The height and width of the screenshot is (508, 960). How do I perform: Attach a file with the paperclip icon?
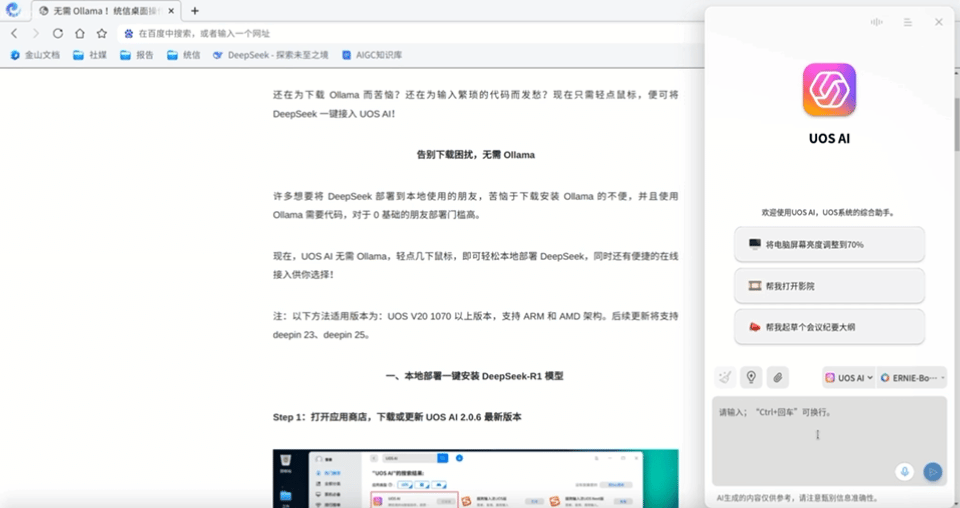click(778, 378)
